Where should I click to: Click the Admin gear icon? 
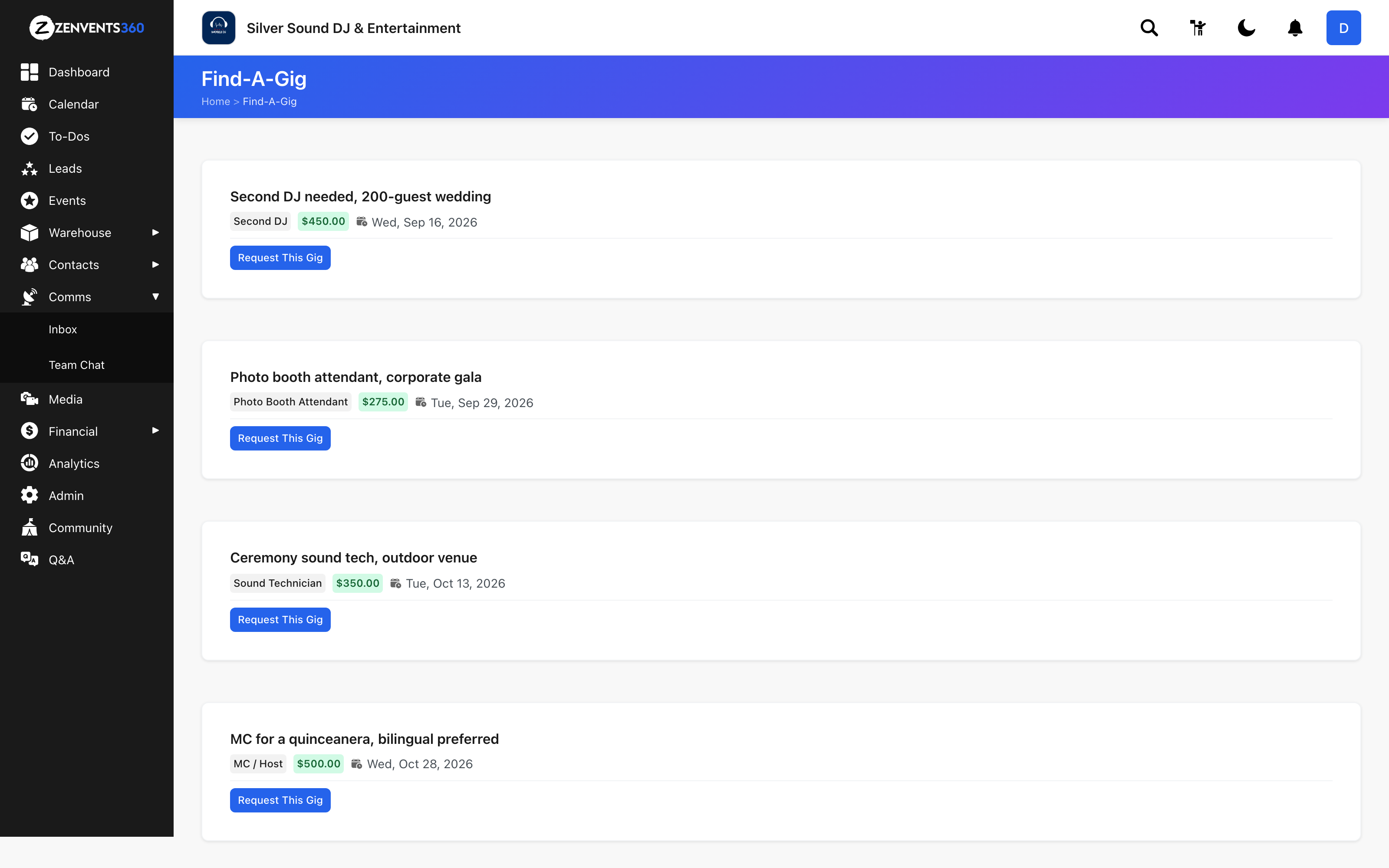(29, 496)
